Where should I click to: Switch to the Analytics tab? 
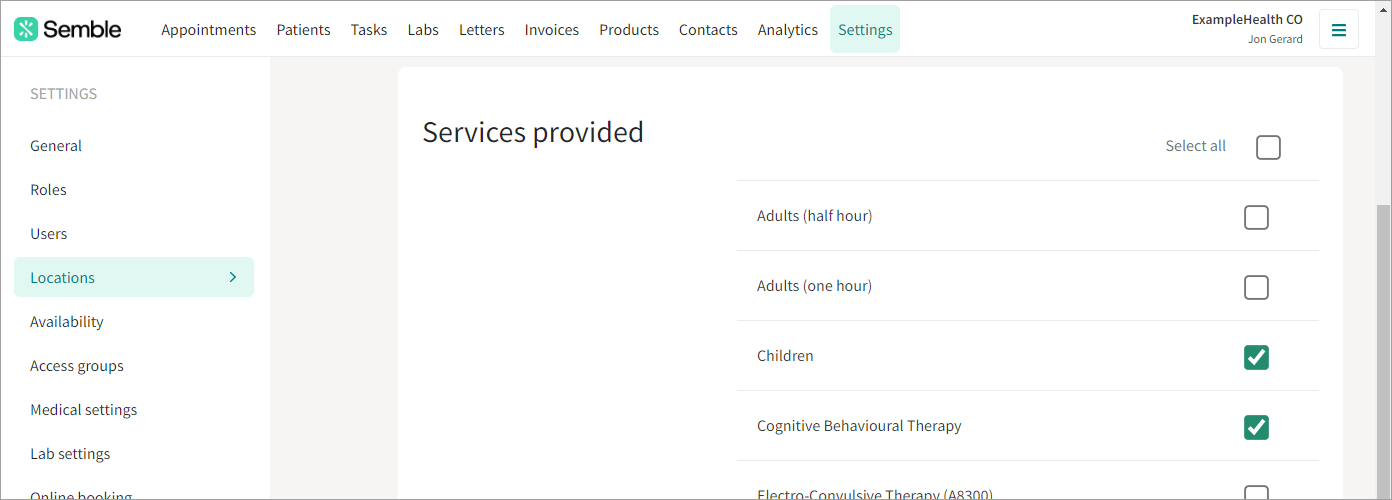pos(788,29)
